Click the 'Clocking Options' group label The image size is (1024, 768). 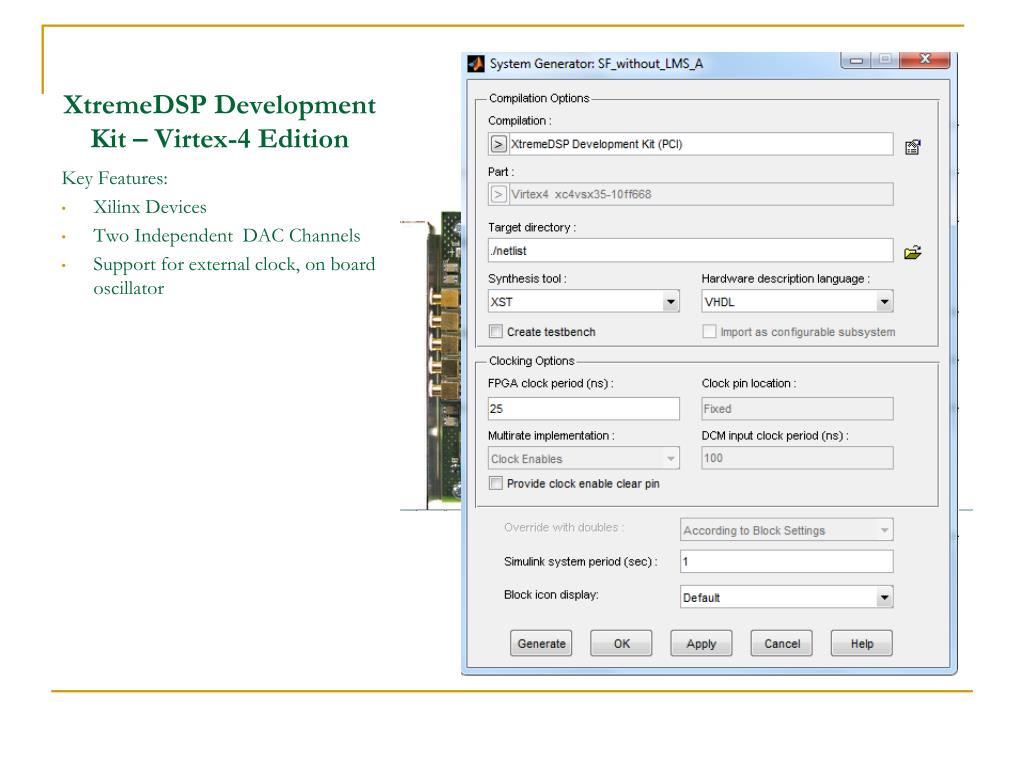pos(532,360)
